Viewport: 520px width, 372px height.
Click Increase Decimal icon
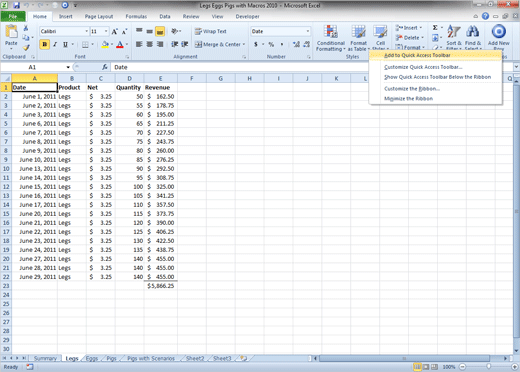[296, 44]
